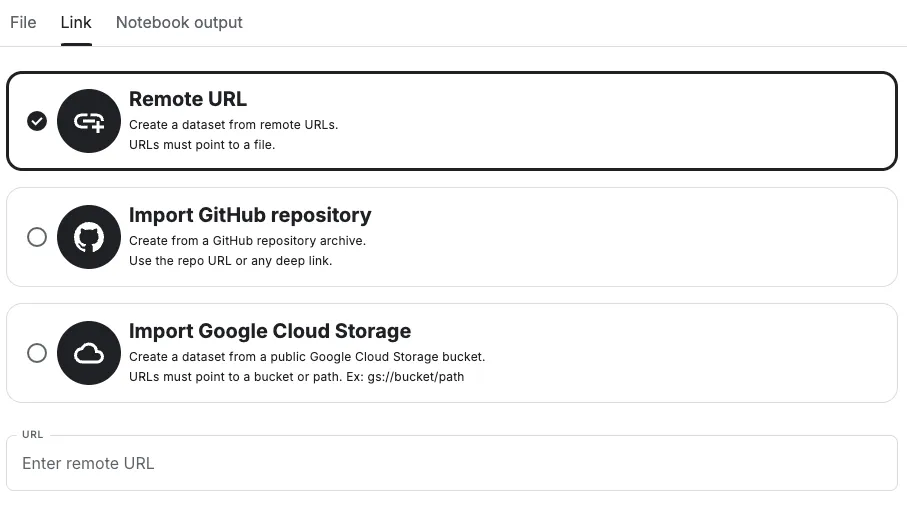Click the Enter remote URL input field
The width and height of the screenshot is (907, 508).
pos(451,463)
